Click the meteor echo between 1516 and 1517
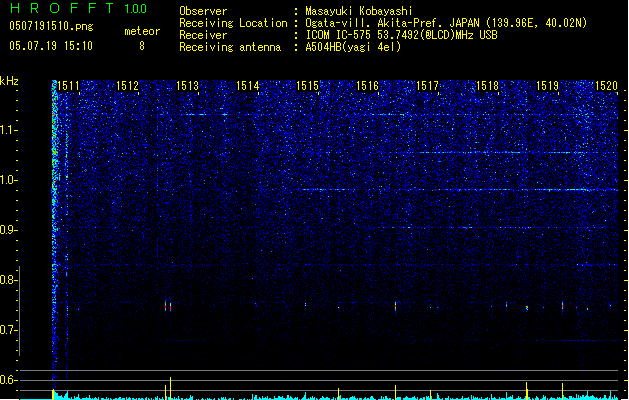This screenshot has width=629, height=400. (396, 306)
